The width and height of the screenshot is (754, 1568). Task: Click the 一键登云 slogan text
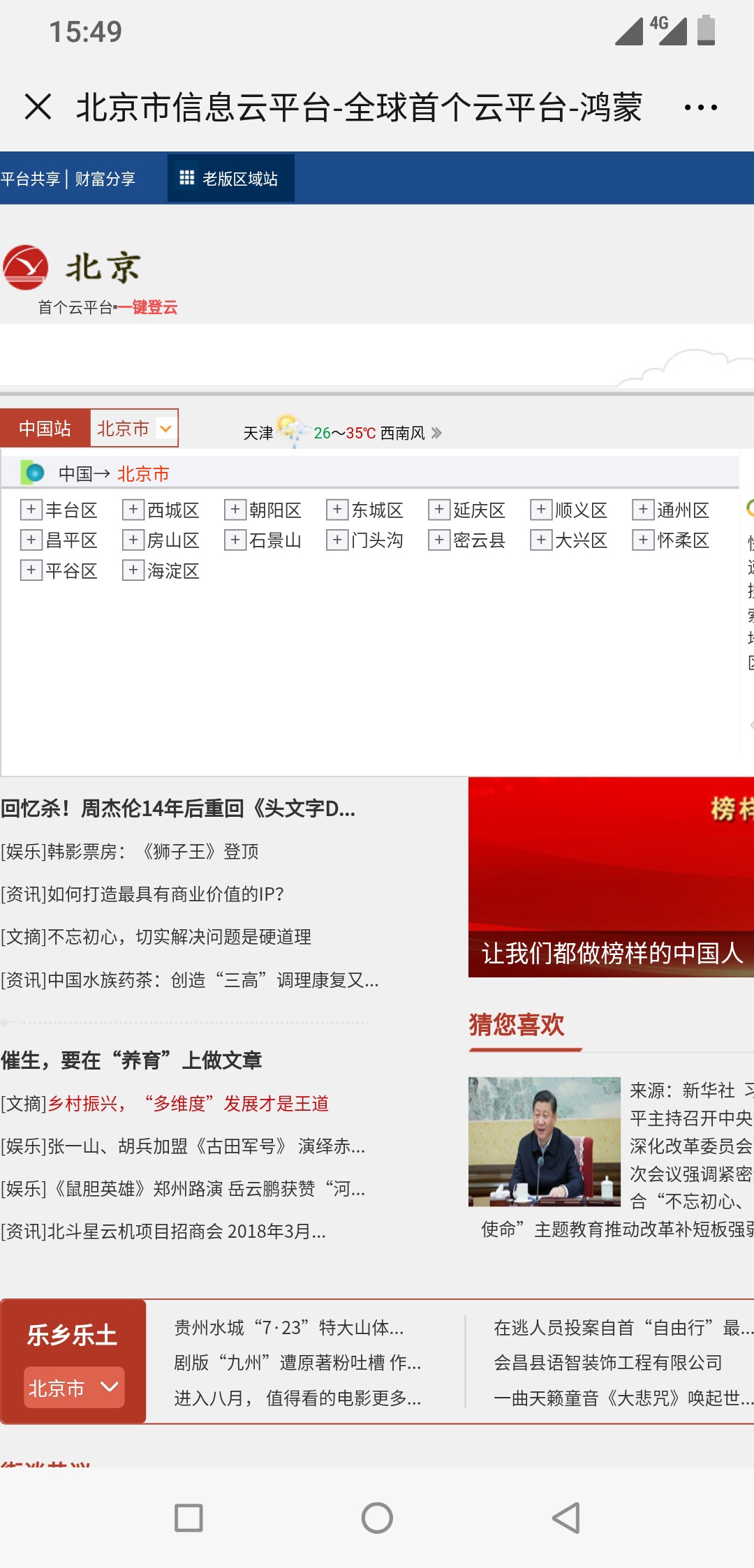[147, 307]
